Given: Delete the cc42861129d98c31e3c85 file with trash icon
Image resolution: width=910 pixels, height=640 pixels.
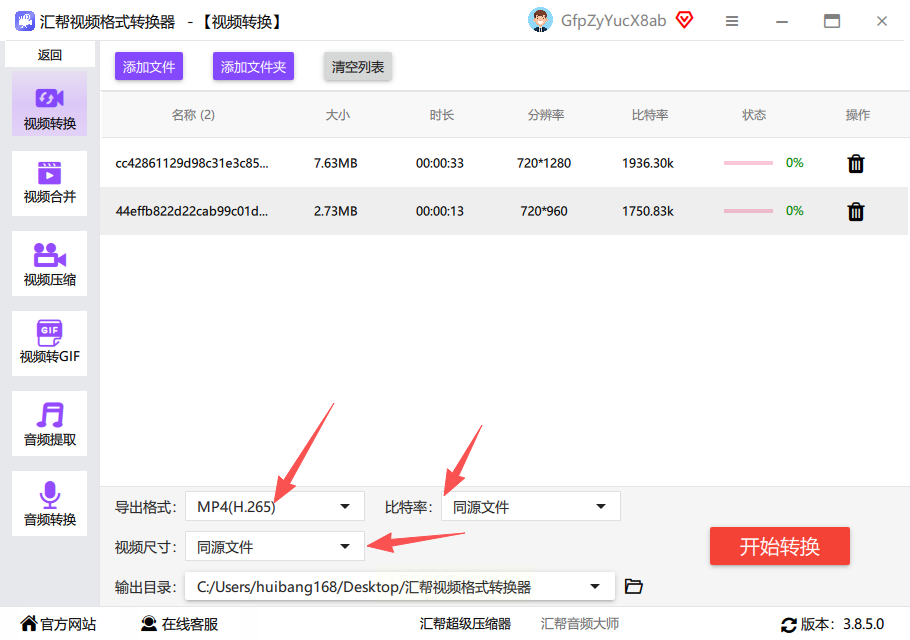Looking at the screenshot, I should coord(855,164).
